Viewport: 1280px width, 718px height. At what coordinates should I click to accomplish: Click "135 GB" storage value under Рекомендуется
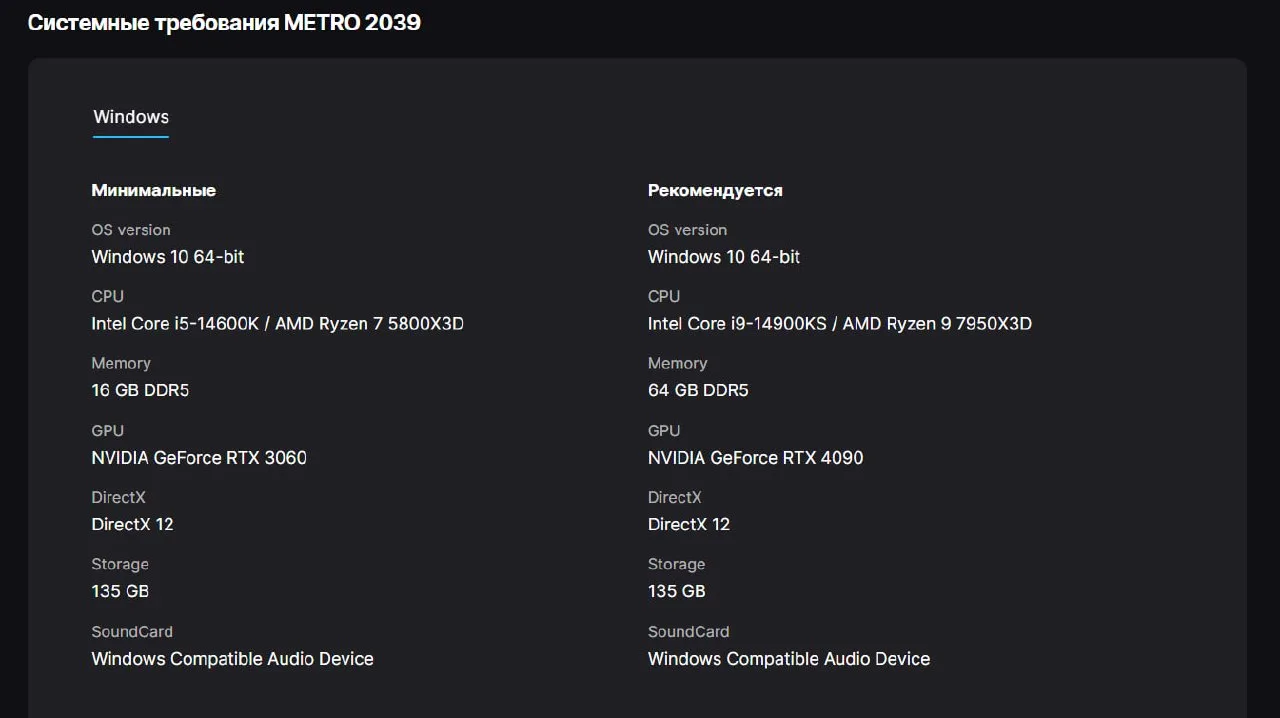(x=677, y=591)
